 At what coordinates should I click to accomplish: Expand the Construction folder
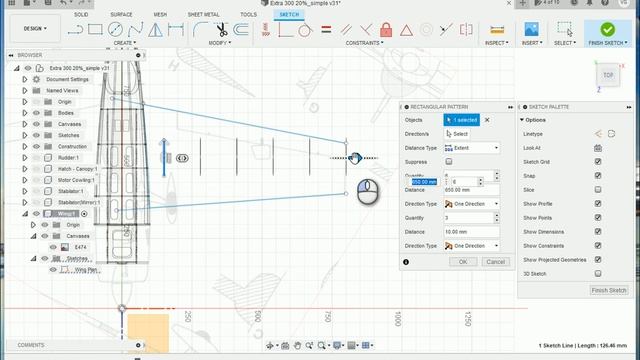[x=24, y=146]
